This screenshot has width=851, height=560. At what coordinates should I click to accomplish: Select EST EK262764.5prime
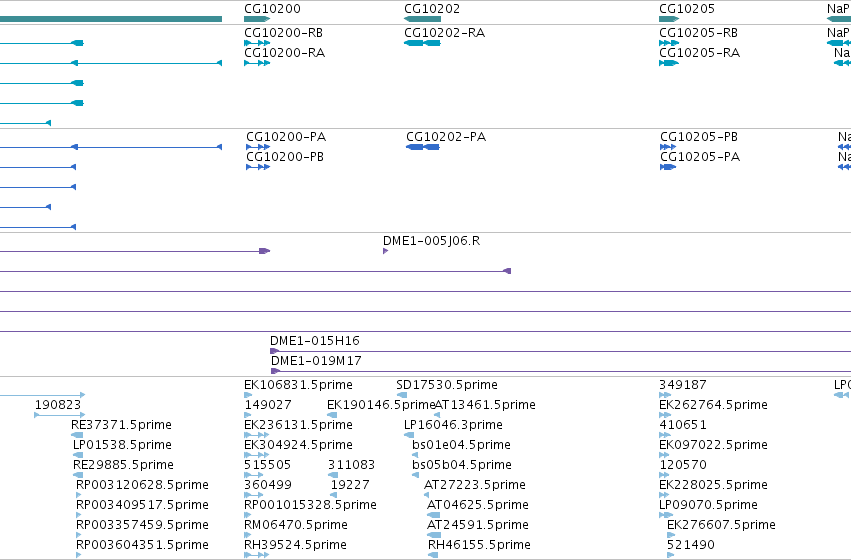tap(713, 405)
